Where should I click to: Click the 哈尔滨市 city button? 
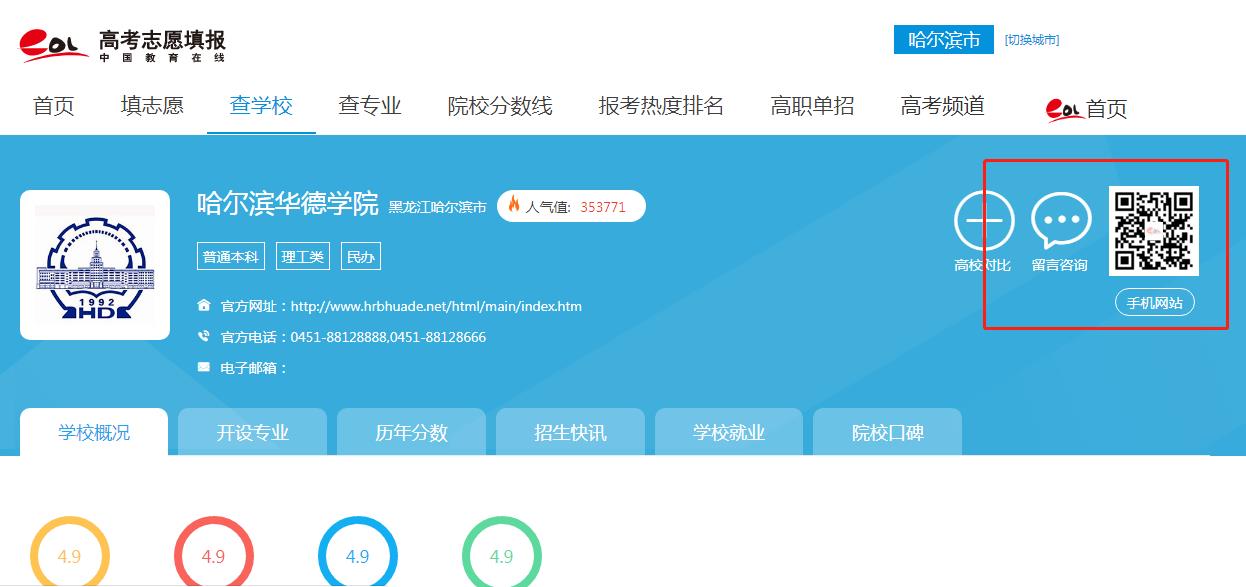(x=944, y=40)
